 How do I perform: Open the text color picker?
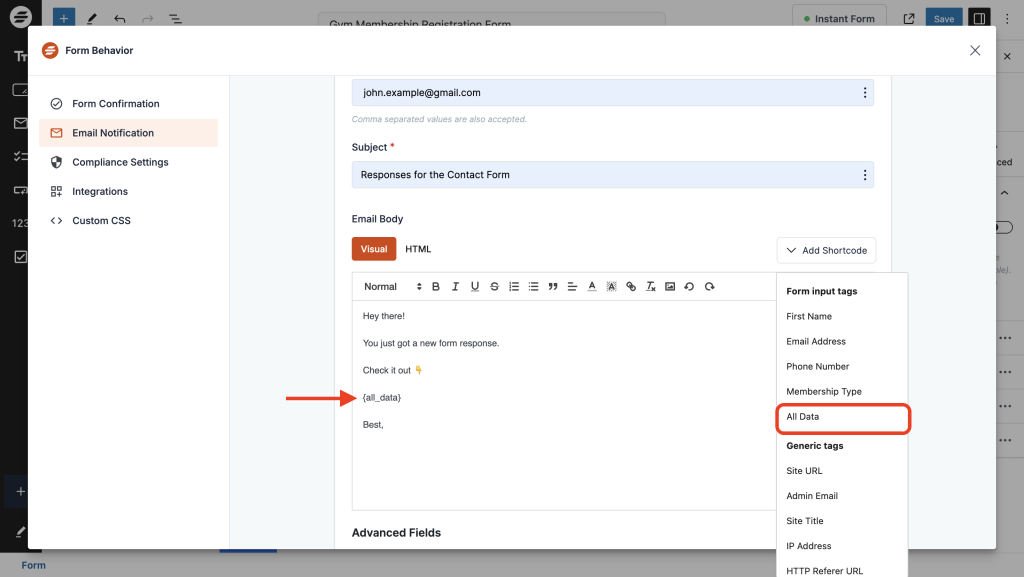[x=592, y=287]
